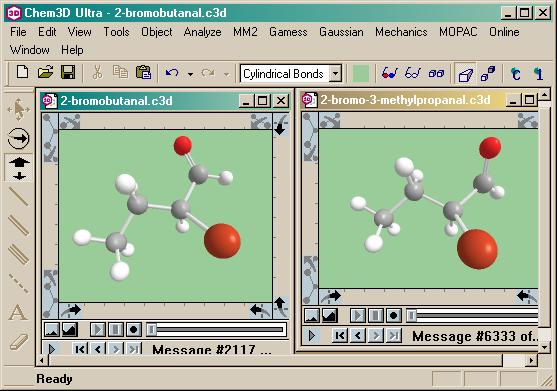Select the eraser tool in left toolbar

click(18, 341)
